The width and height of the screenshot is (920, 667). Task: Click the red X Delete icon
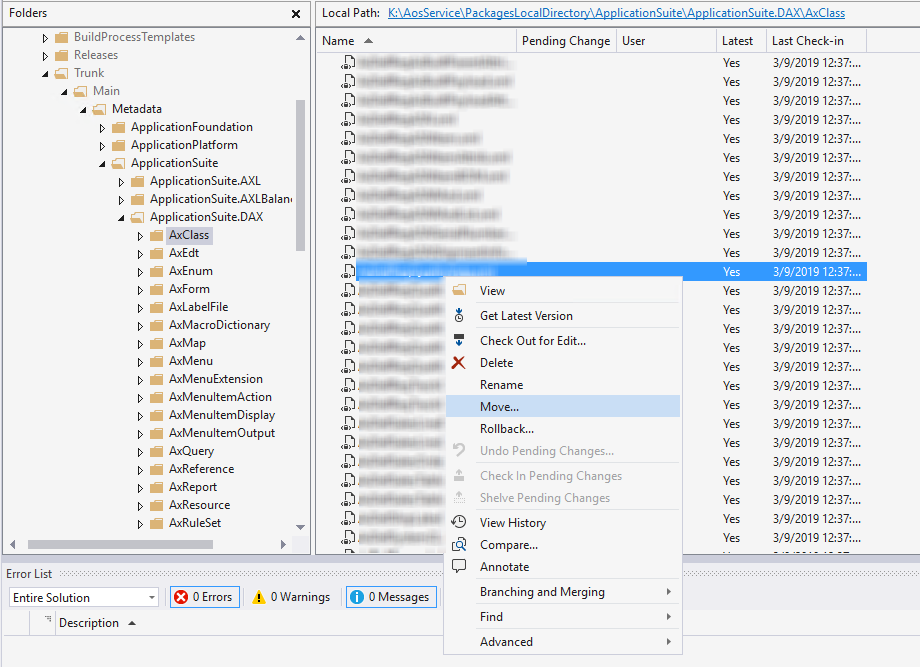(459, 363)
